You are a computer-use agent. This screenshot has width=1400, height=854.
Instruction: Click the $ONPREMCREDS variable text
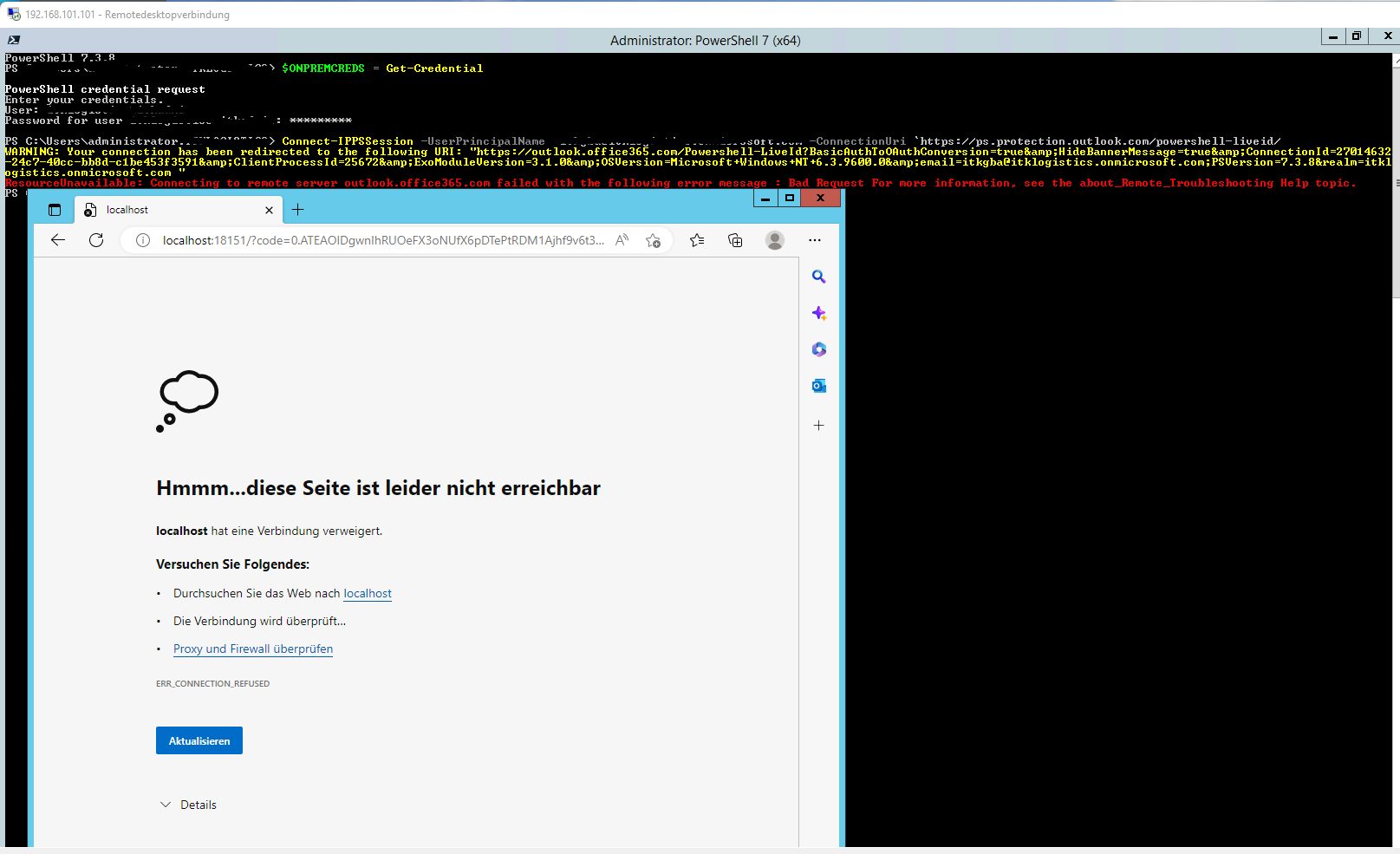pos(323,68)
